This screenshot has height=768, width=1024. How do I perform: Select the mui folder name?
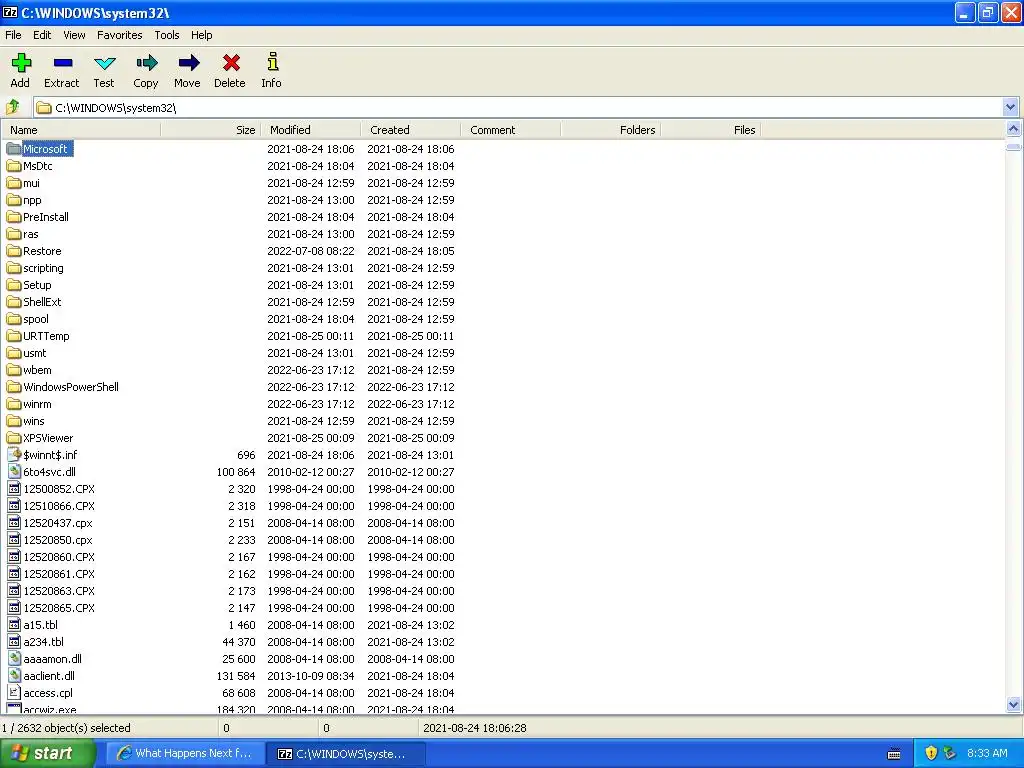pyautogui.click(x=31, y=183)
